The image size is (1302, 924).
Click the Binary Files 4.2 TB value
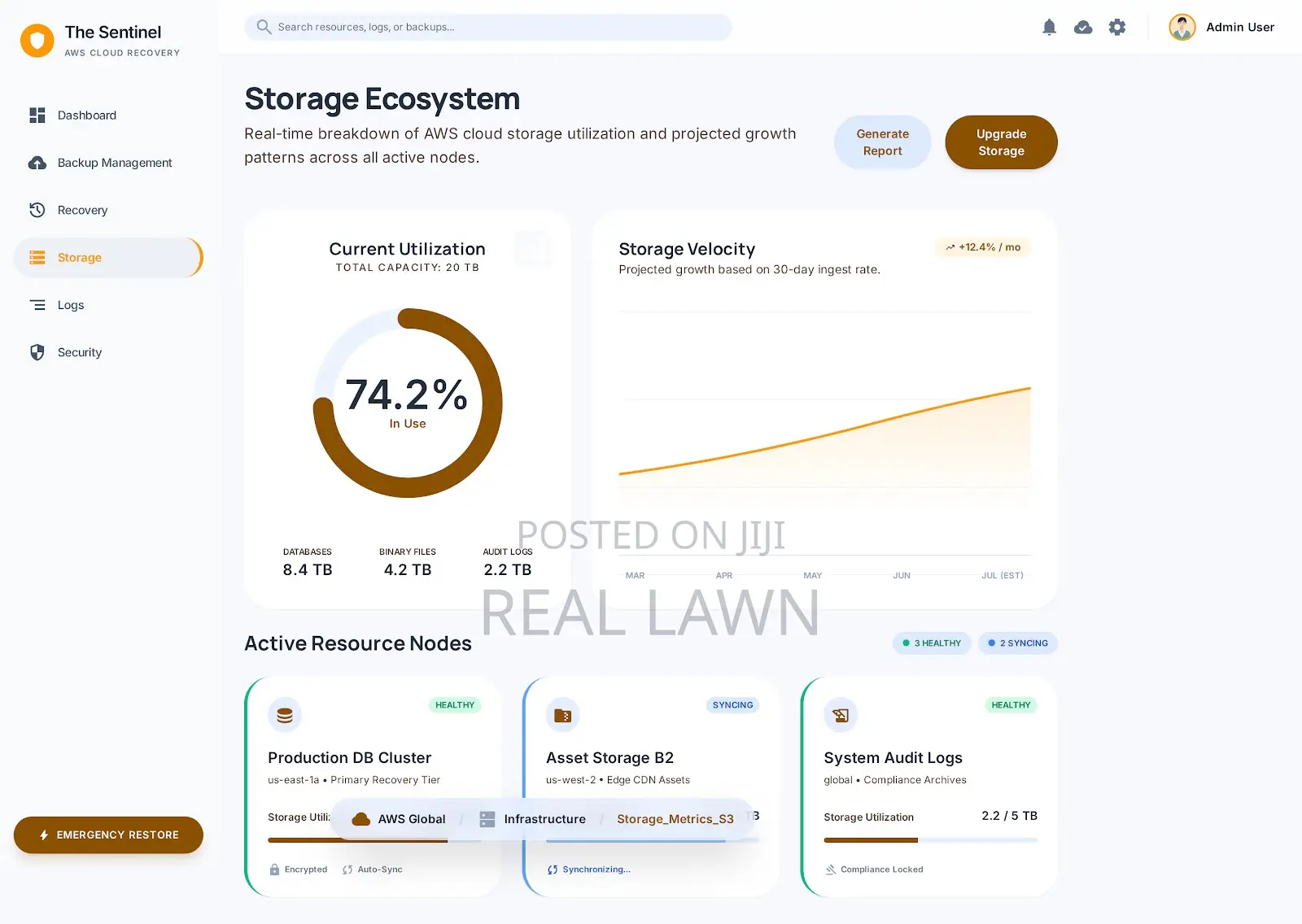point(408,570)
